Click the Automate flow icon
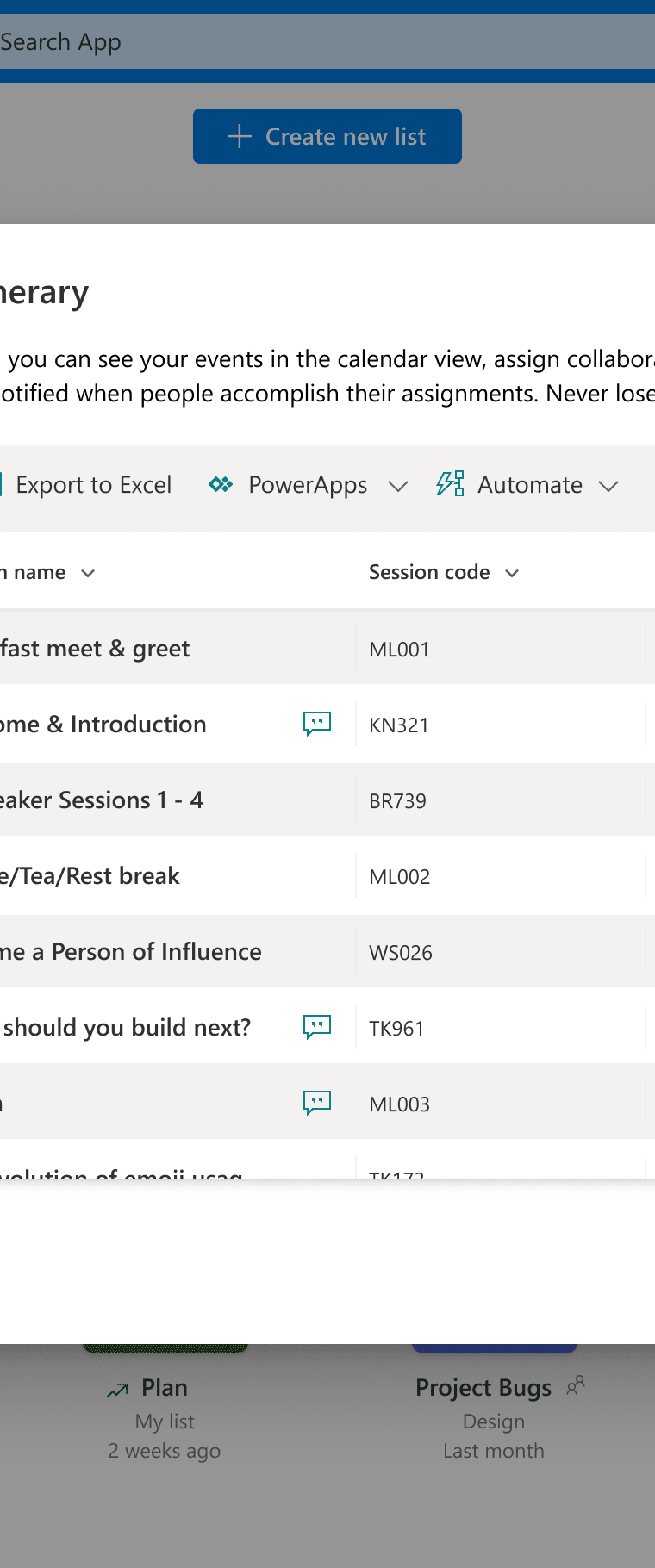The width and height of the screenshot is (655, 1568). [x=450, y=483]
